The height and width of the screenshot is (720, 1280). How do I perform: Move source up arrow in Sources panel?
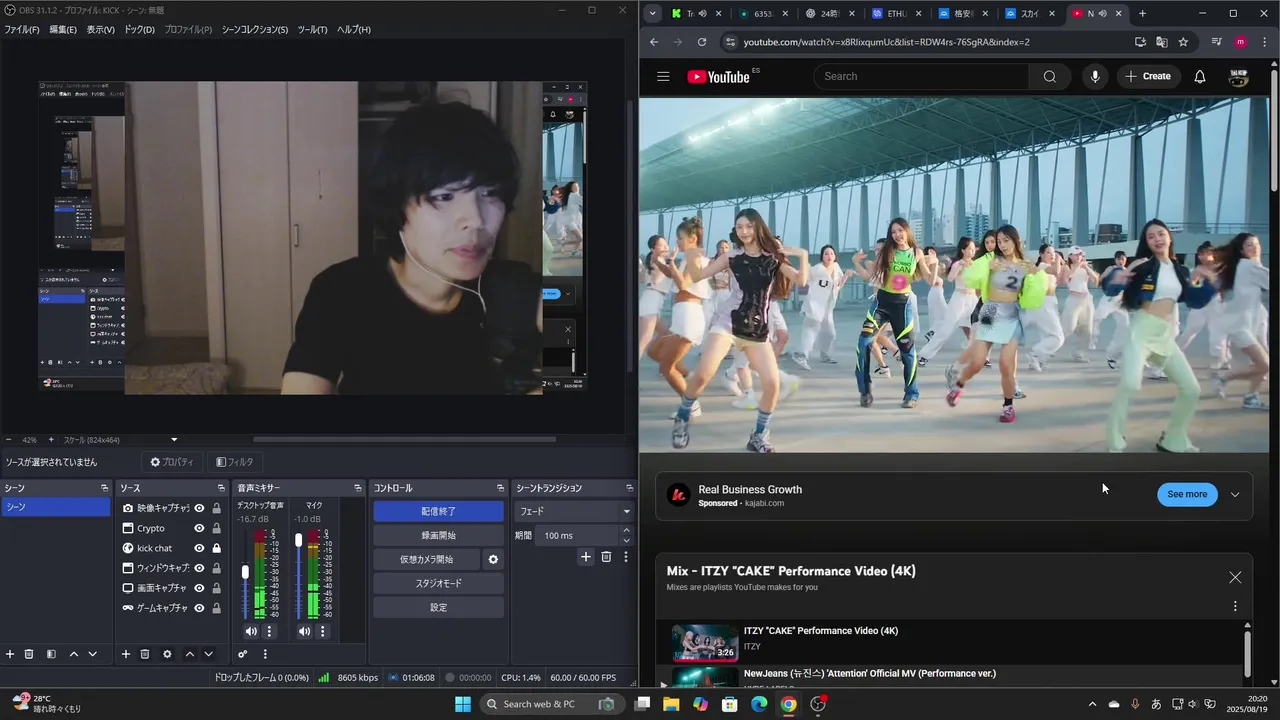click(189, 654)
